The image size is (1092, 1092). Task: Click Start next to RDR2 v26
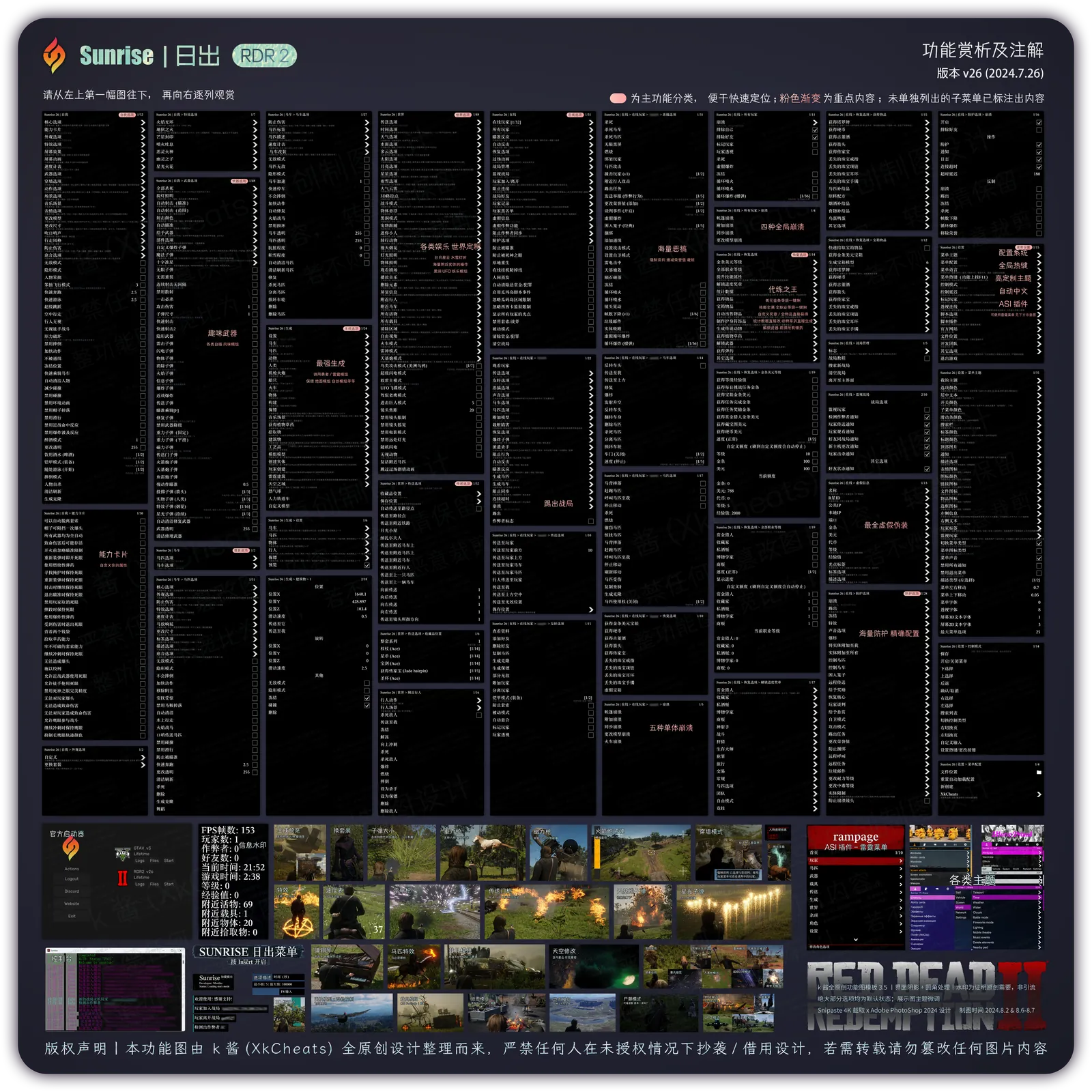(169, 884)
